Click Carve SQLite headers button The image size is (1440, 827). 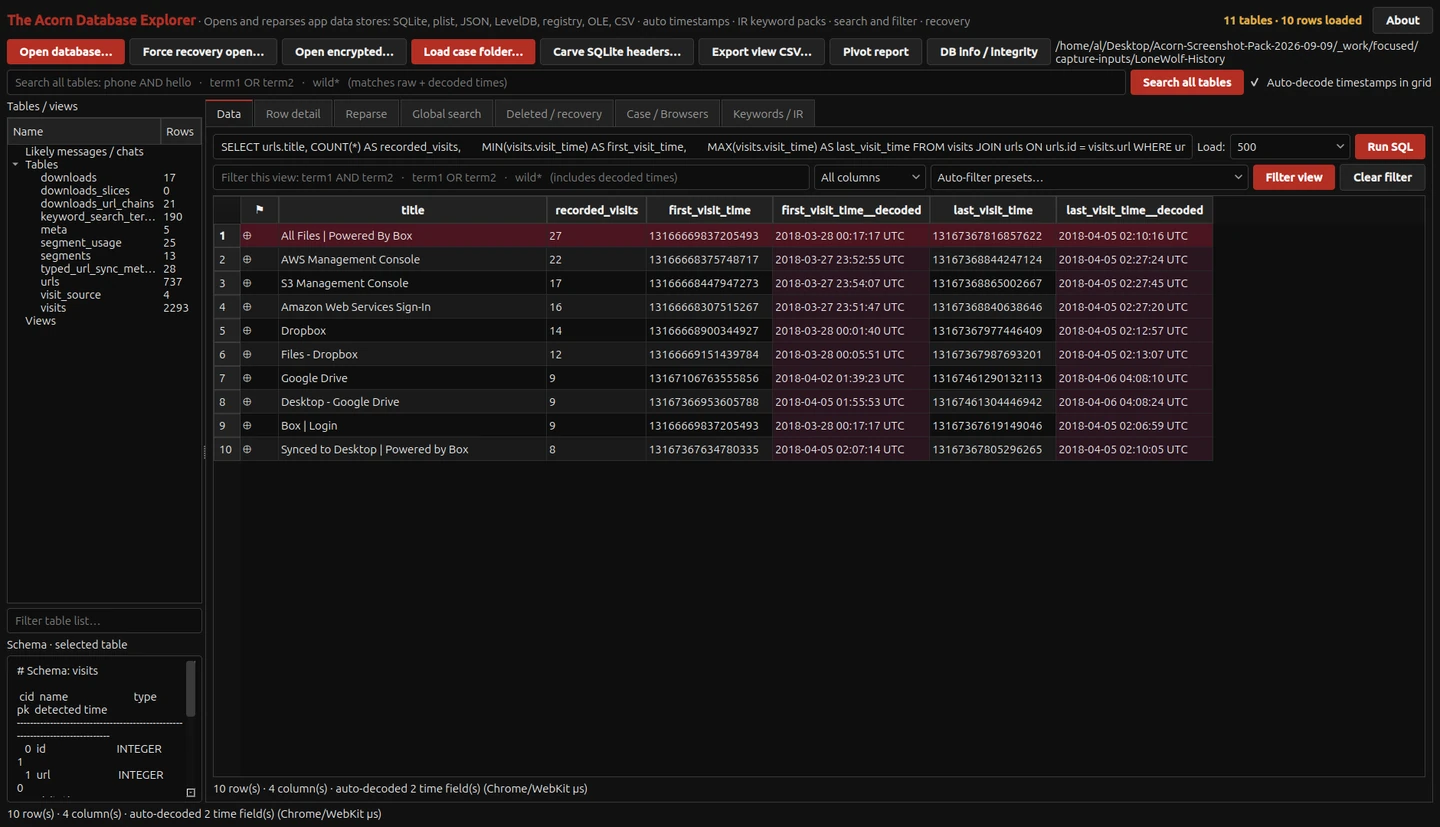point(617,52)
